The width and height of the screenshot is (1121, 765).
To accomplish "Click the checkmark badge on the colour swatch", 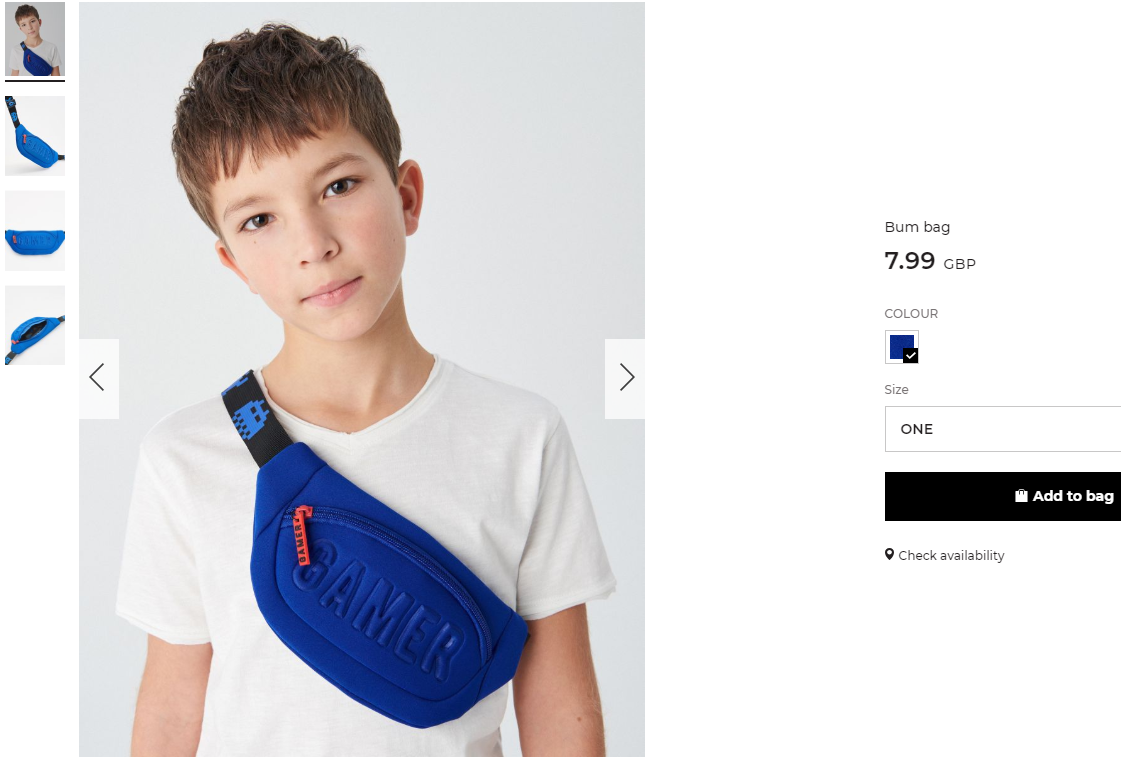I will pos(910,355).
